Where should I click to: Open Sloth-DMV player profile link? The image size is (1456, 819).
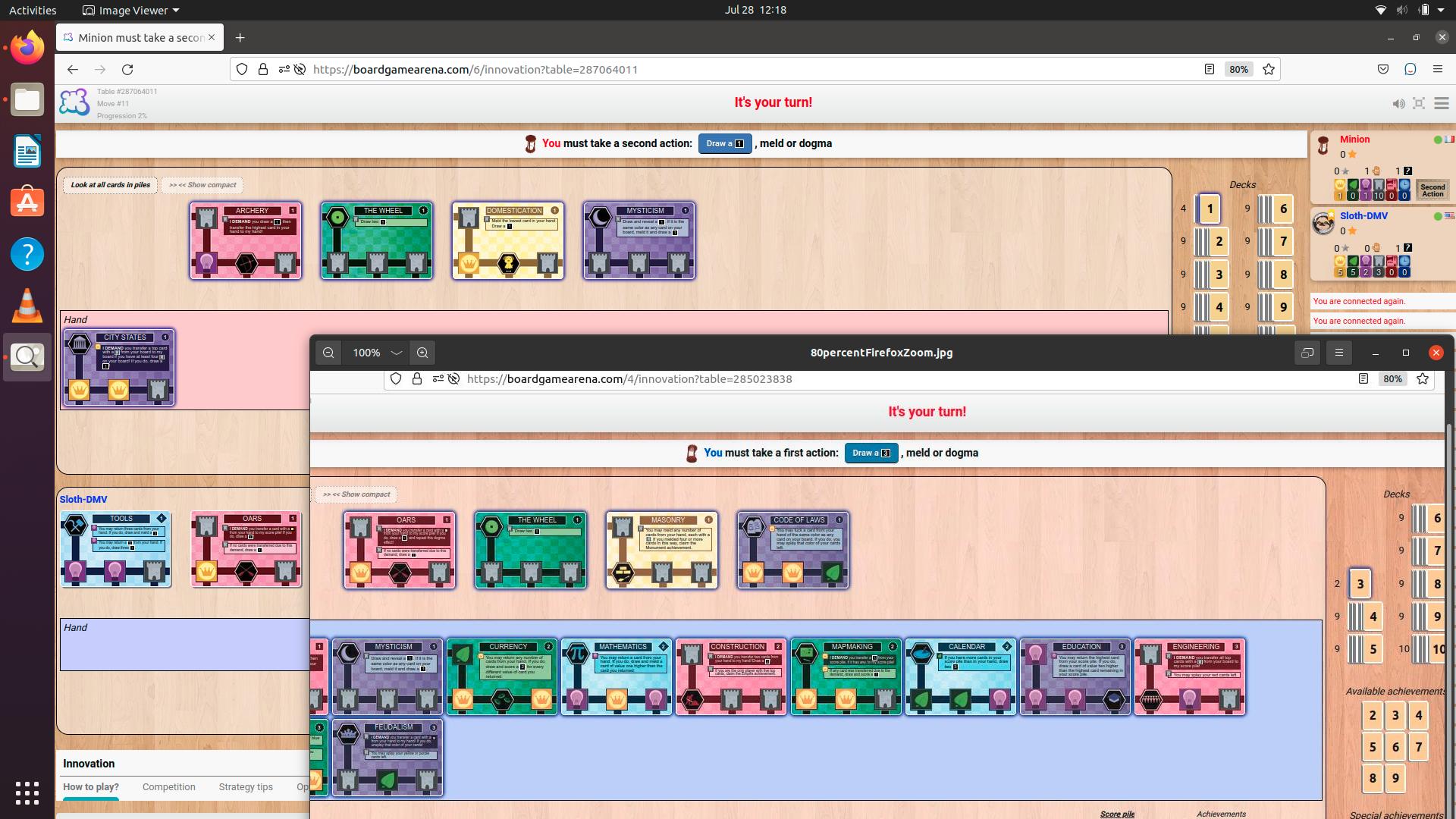click(1363, 216)
